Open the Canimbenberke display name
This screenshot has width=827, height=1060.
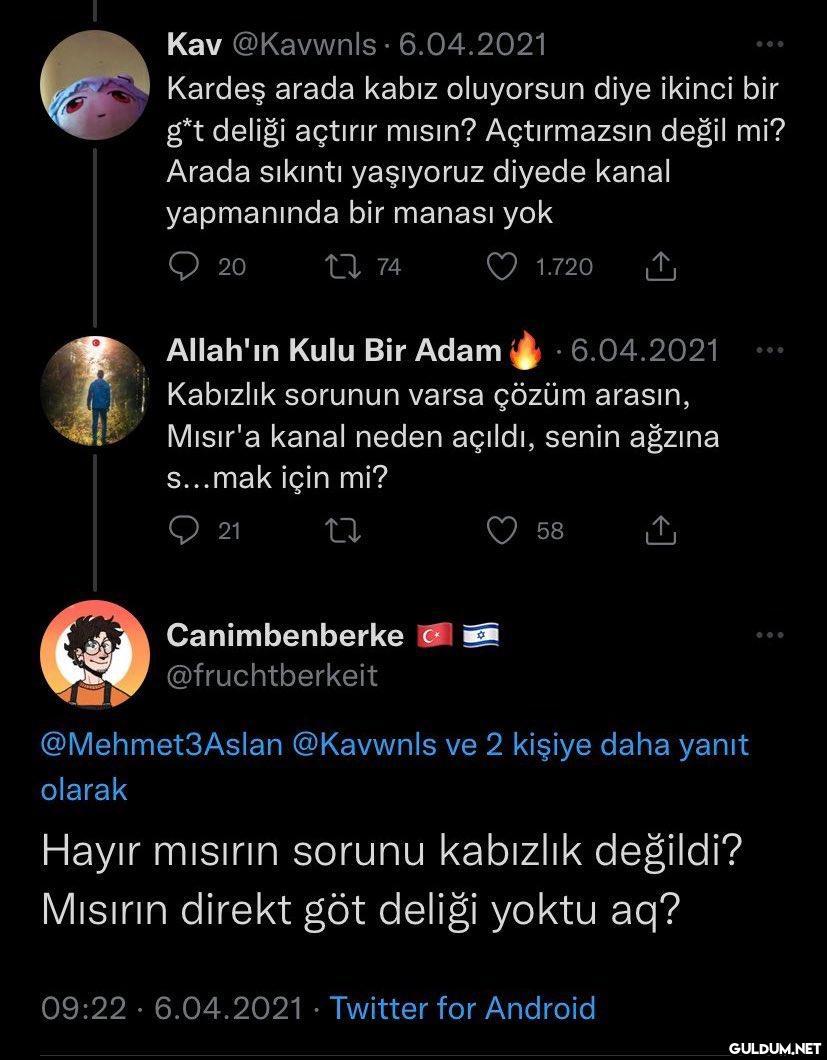click(285, 635)
